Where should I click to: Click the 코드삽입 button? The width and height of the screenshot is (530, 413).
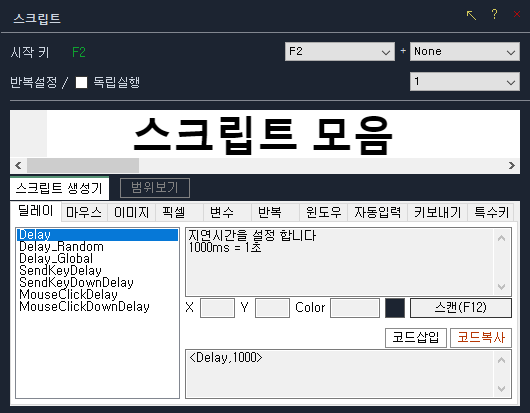[x=416, y=338]
